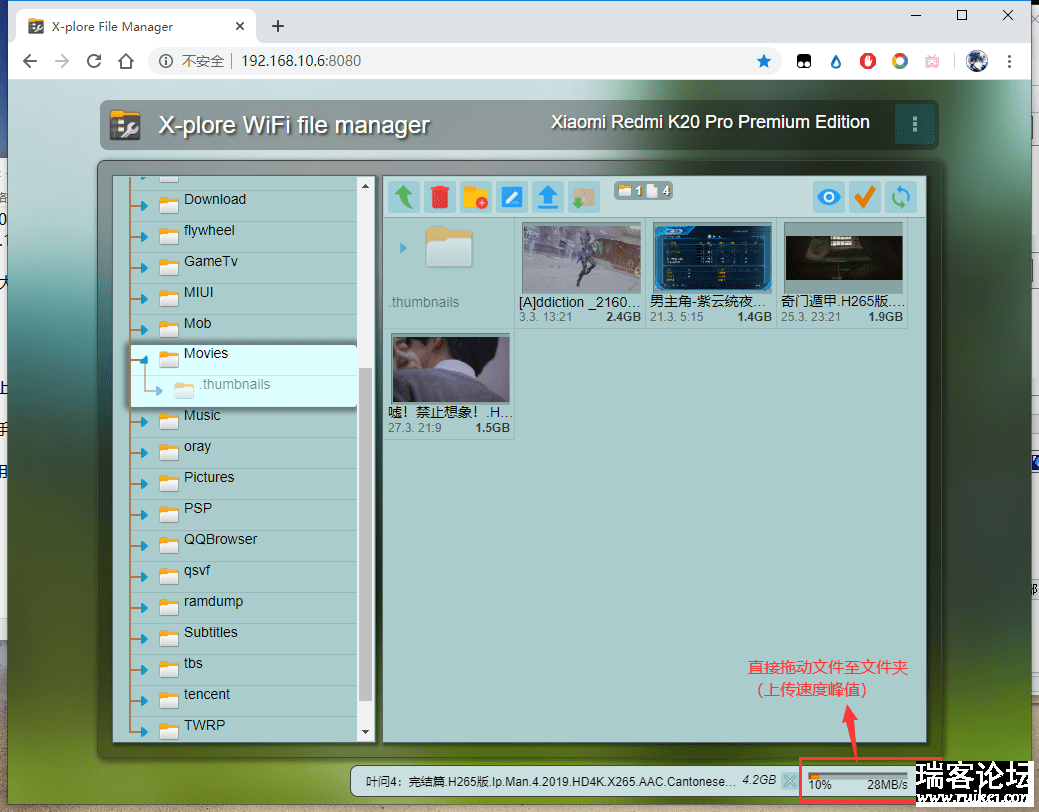Open the Subtitles folder in tree
Image resolution: width=1039 pixels, height=812 pixels.
pyautogui.click(x=244, y=638)
